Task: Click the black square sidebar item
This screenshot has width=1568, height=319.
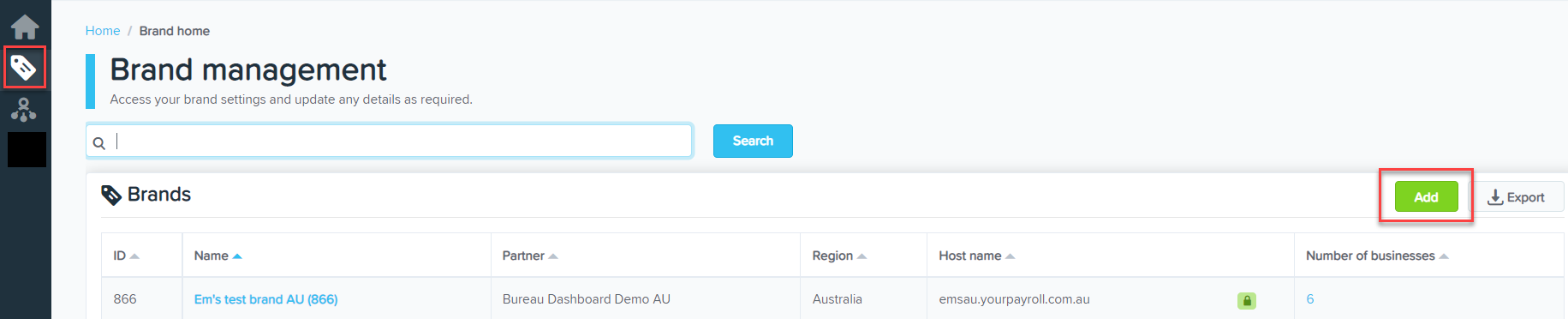Action: pos(27,150)
